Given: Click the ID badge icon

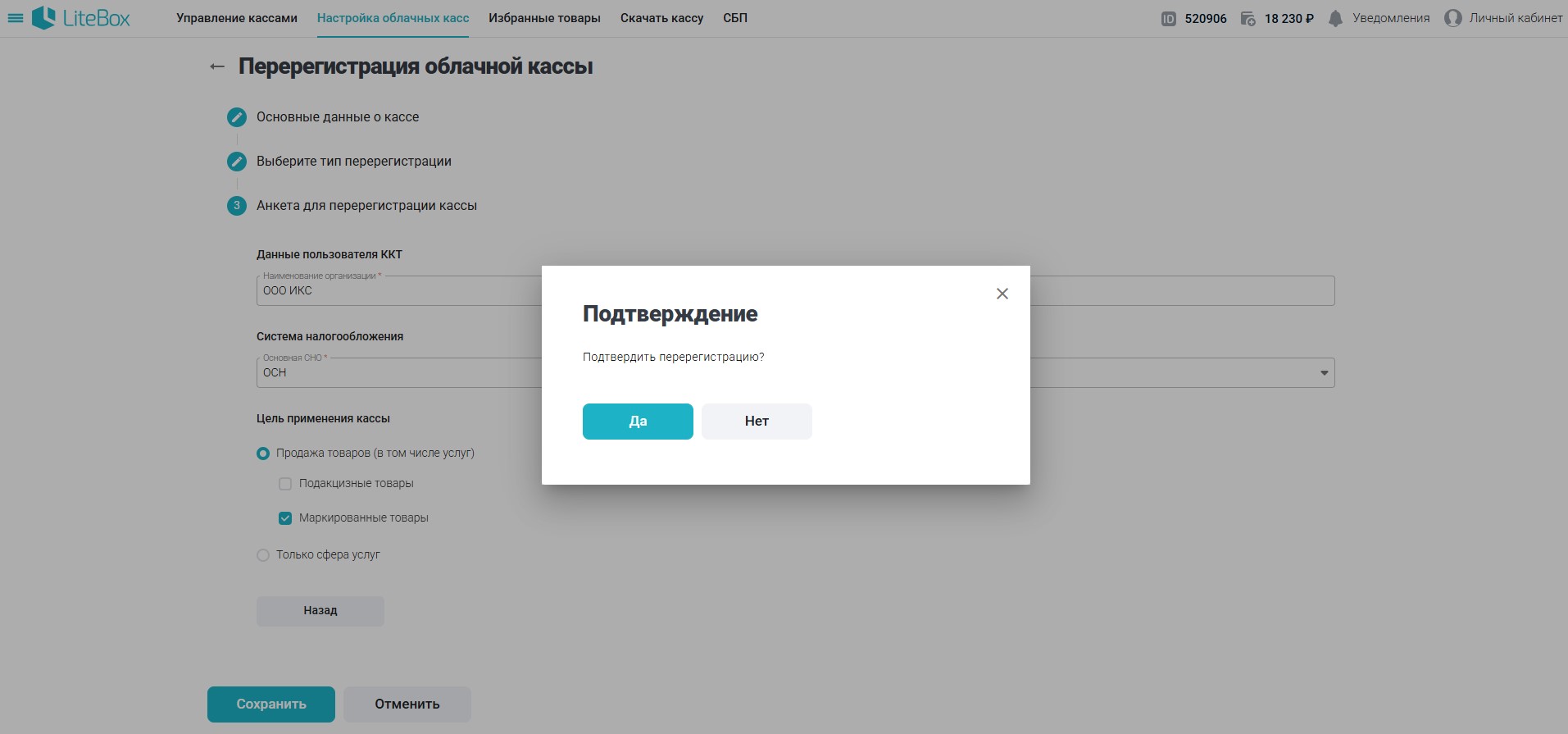Looking at the screenshot, I should click(1168, 19).
